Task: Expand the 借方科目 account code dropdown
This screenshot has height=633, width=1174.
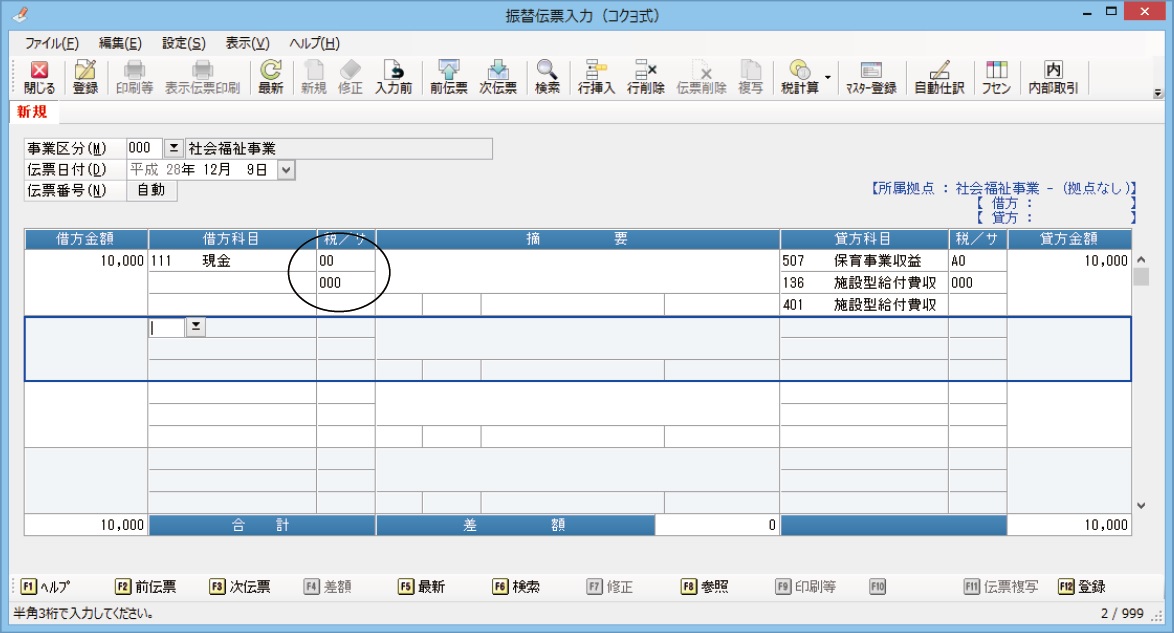Action: 195,327
